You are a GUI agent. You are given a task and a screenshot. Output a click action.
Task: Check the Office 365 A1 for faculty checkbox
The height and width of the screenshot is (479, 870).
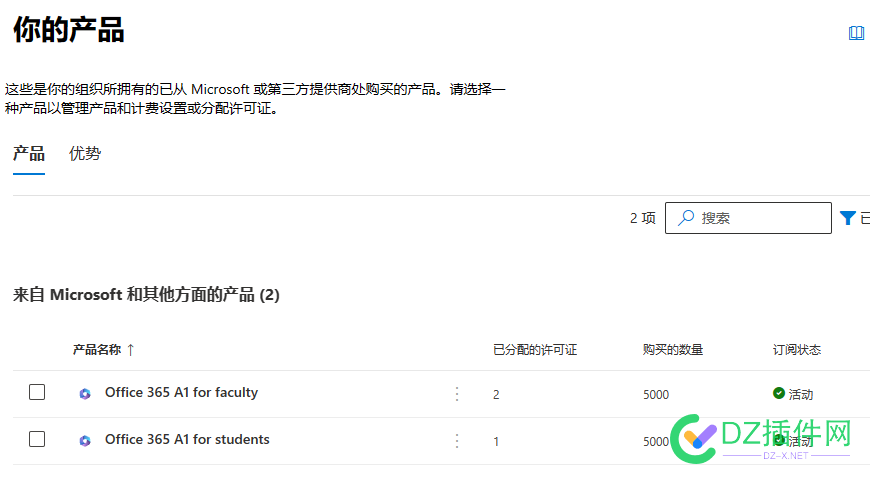37,392
